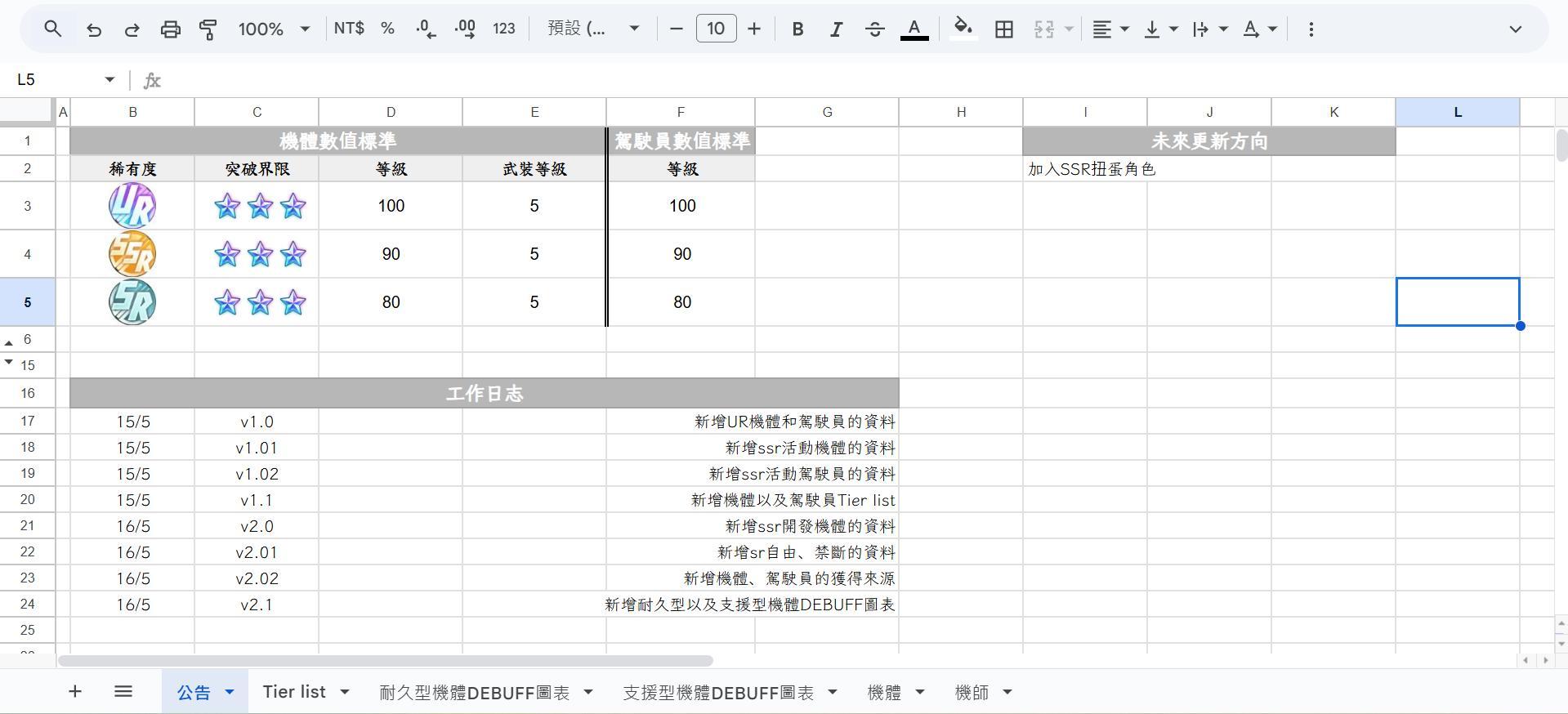Click the SR rarity badge image
The height and width of the screenshot is (714, 1568).
pos(132,302)
